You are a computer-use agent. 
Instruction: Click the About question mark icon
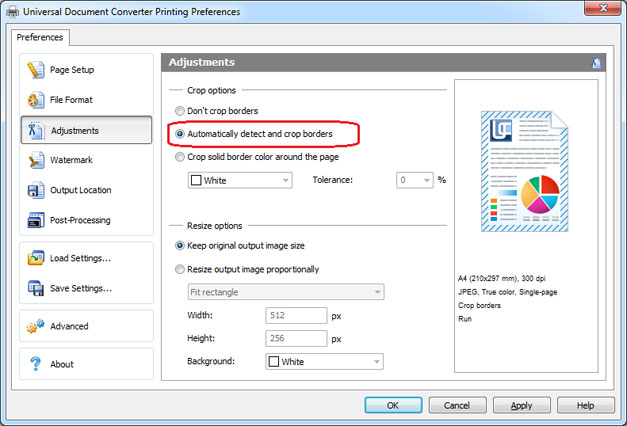coord(36,364)
